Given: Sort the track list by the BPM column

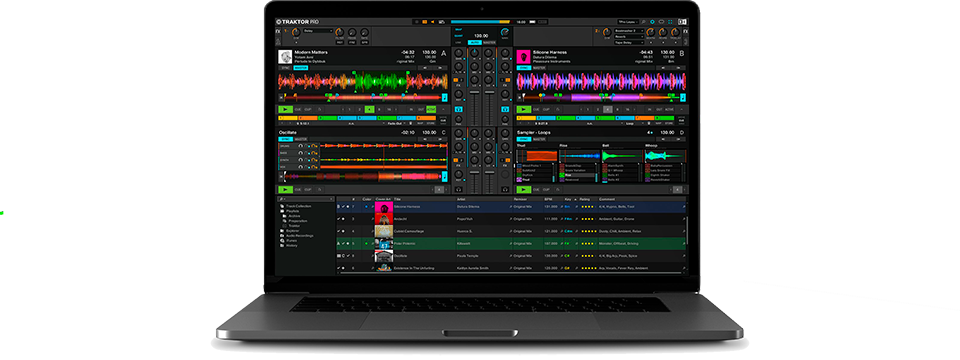Looking at the screenshot, I should (x=548, y=199).
